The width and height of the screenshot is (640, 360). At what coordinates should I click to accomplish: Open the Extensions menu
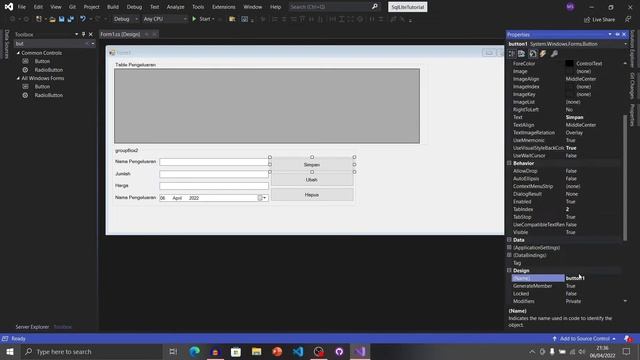point(224,7)
